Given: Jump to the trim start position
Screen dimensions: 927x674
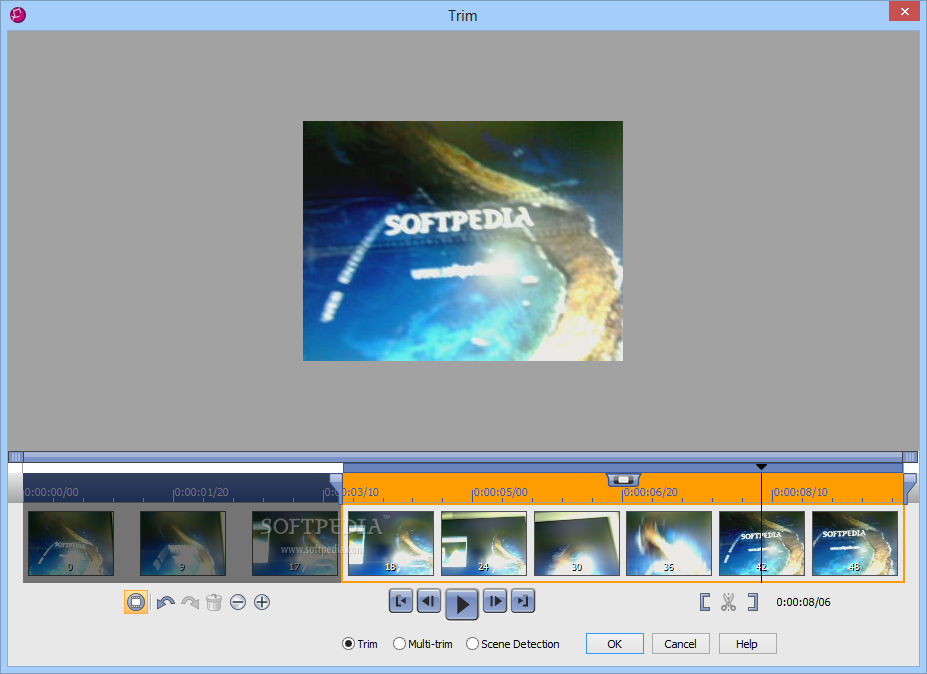Looking at the screenshot, I should click(401, 601).
